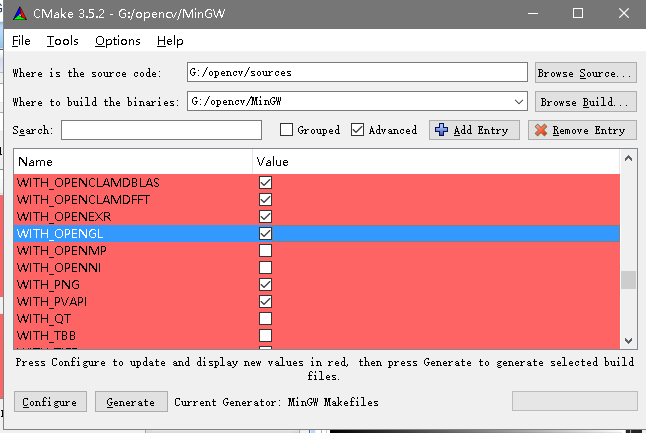Image resolution: width=646 pixels, height=433 pixels.
Task: Click the Configure button
Action: point(50,402)
